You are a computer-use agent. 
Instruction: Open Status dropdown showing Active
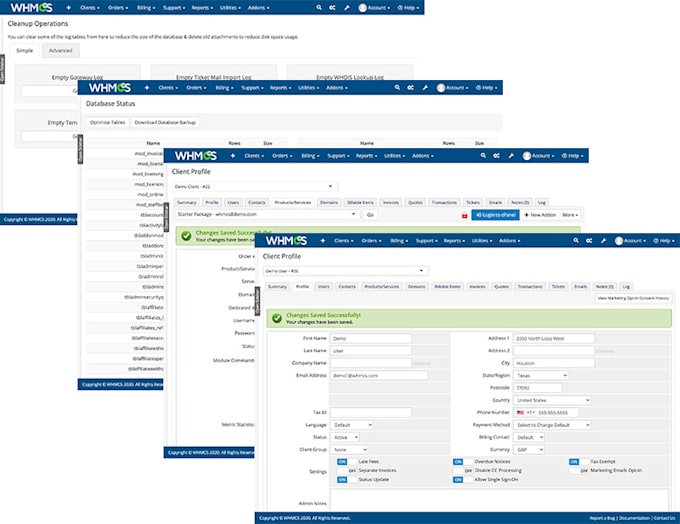345,438
